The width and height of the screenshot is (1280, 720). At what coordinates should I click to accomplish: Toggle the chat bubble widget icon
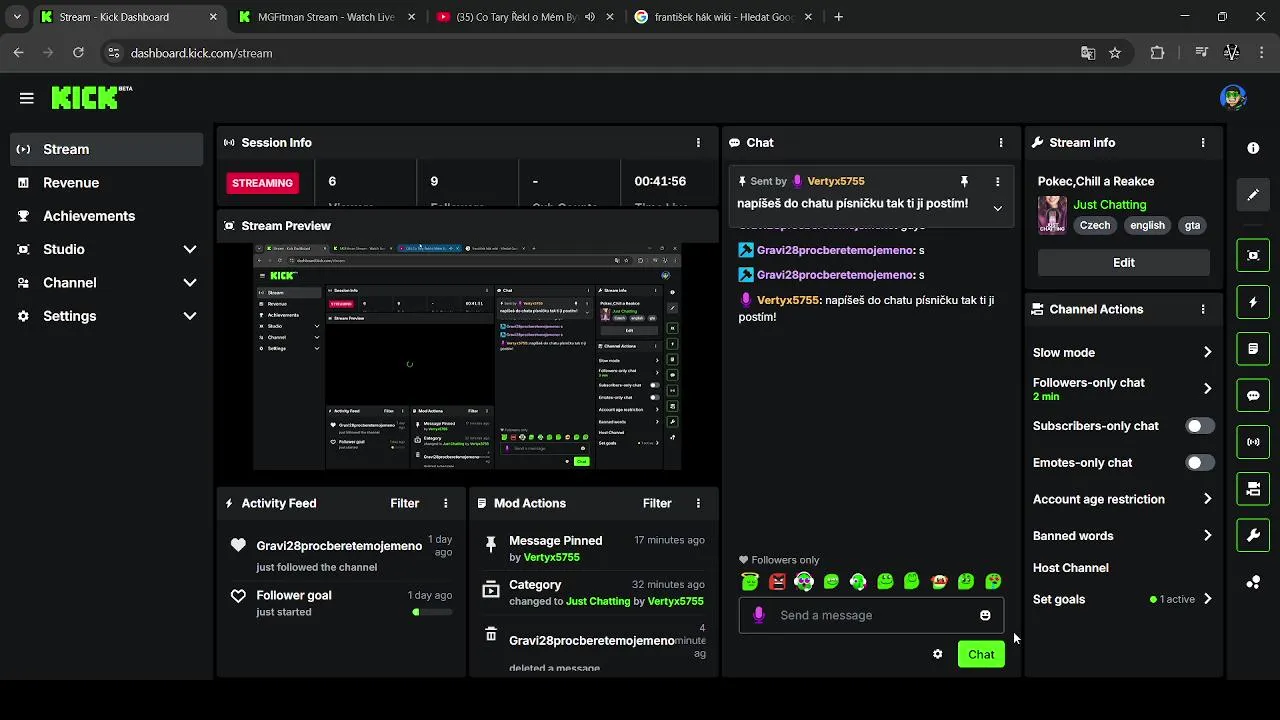click(1253, 395)
